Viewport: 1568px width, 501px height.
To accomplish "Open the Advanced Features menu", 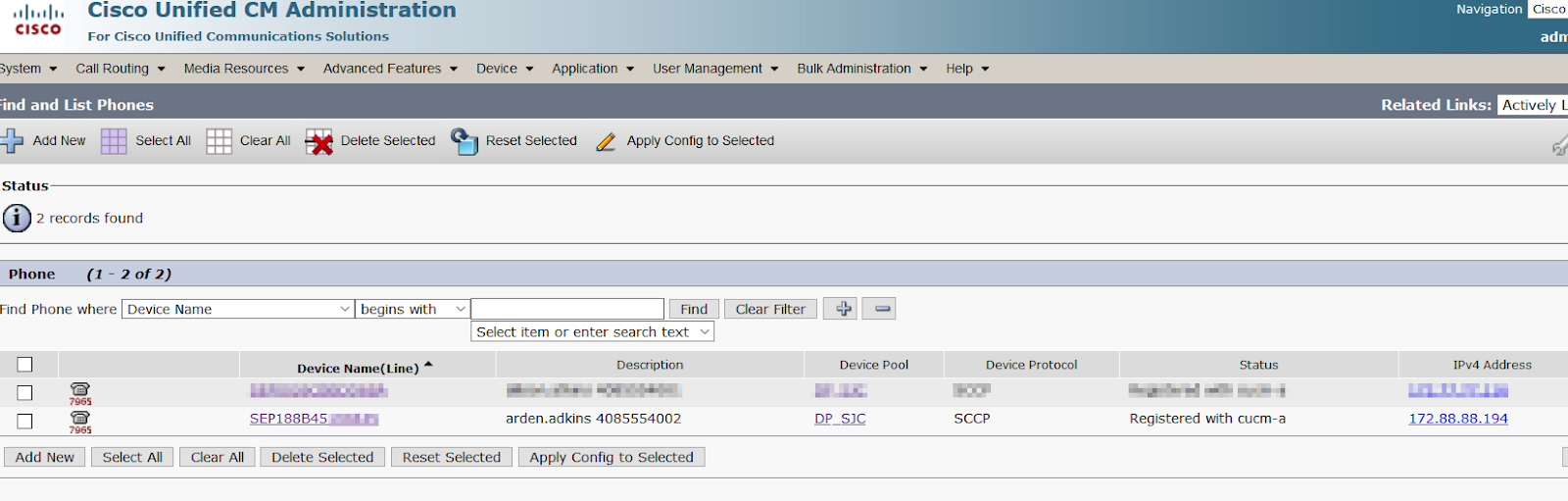I will 390,69.
